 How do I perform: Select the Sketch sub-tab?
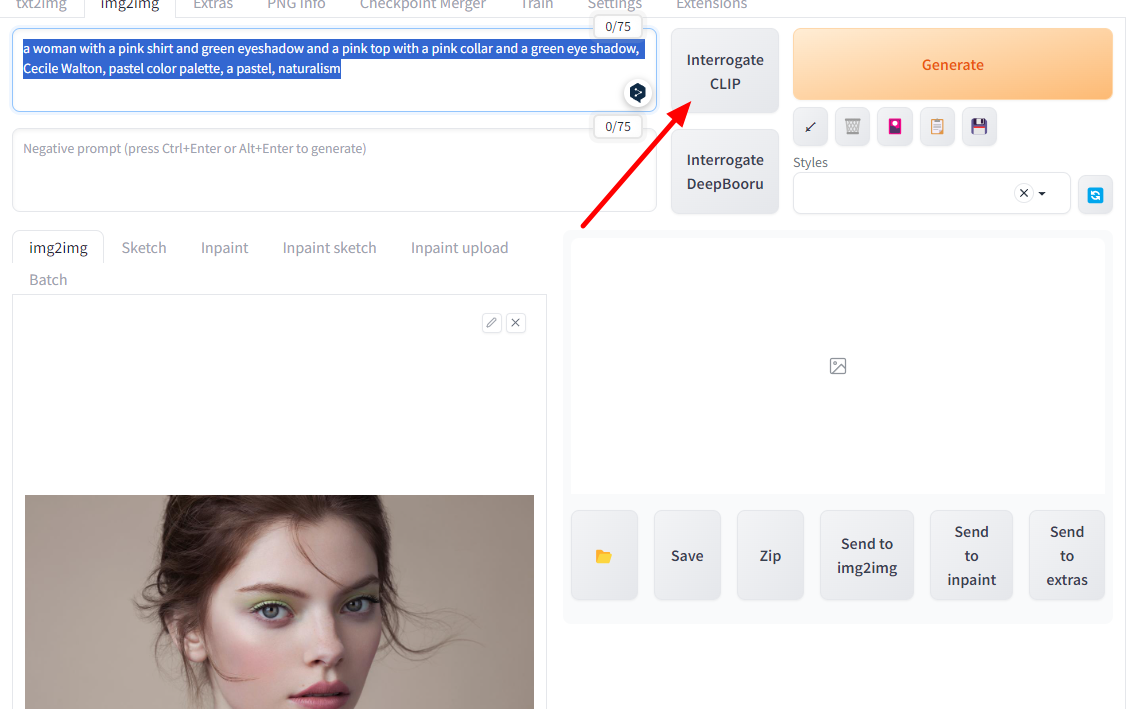click(144, 248)
